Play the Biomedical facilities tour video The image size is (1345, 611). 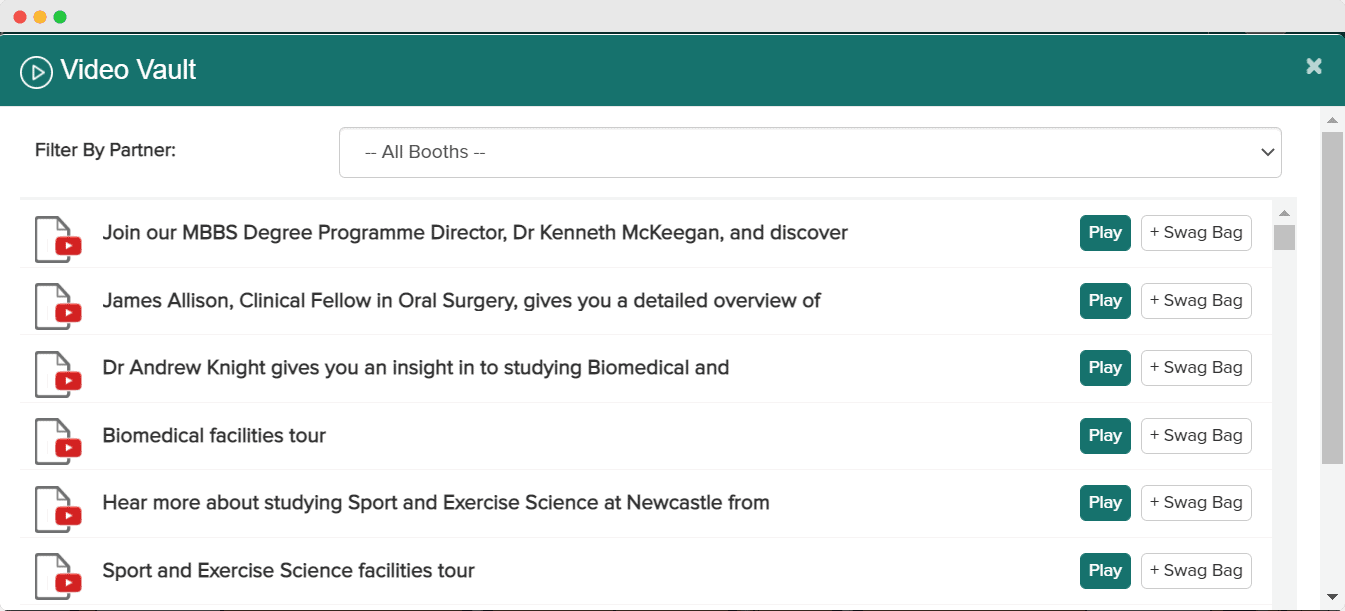tap(1105, 436)
